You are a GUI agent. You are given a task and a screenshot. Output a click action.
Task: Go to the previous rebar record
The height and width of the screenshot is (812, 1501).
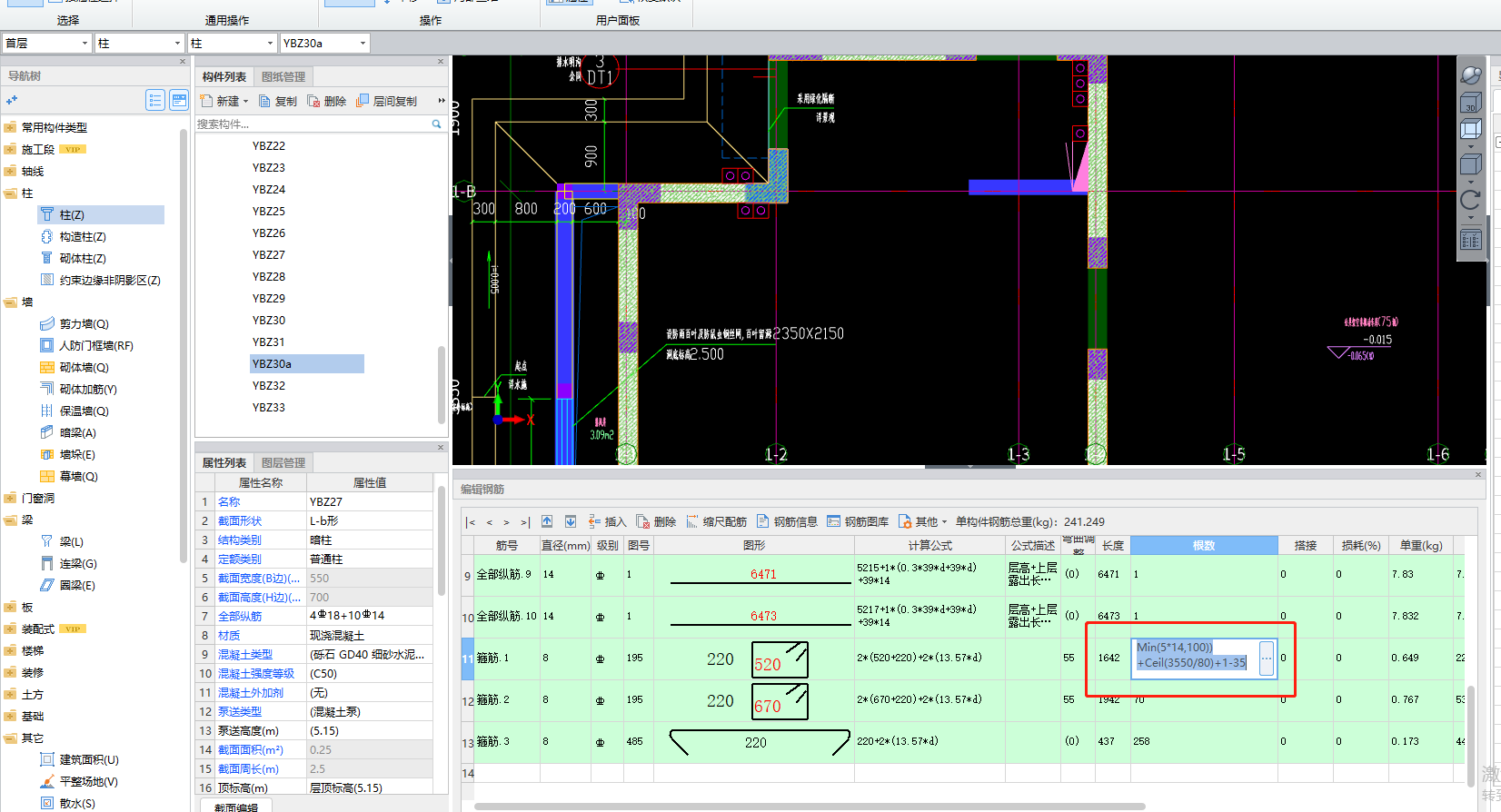pos(489,522)
